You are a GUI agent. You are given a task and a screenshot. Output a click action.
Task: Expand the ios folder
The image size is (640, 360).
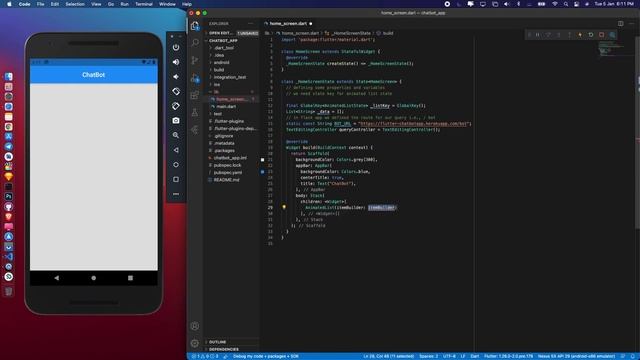click(x=217, y=84)
